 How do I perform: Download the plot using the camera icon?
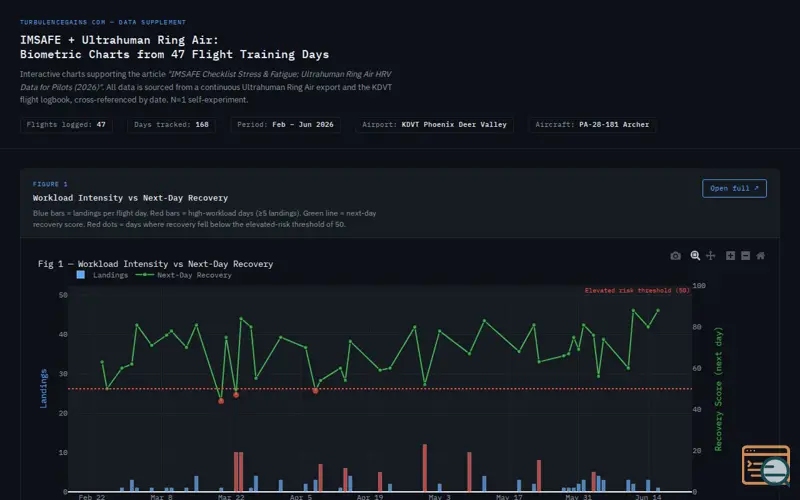(x=675, y=256)
